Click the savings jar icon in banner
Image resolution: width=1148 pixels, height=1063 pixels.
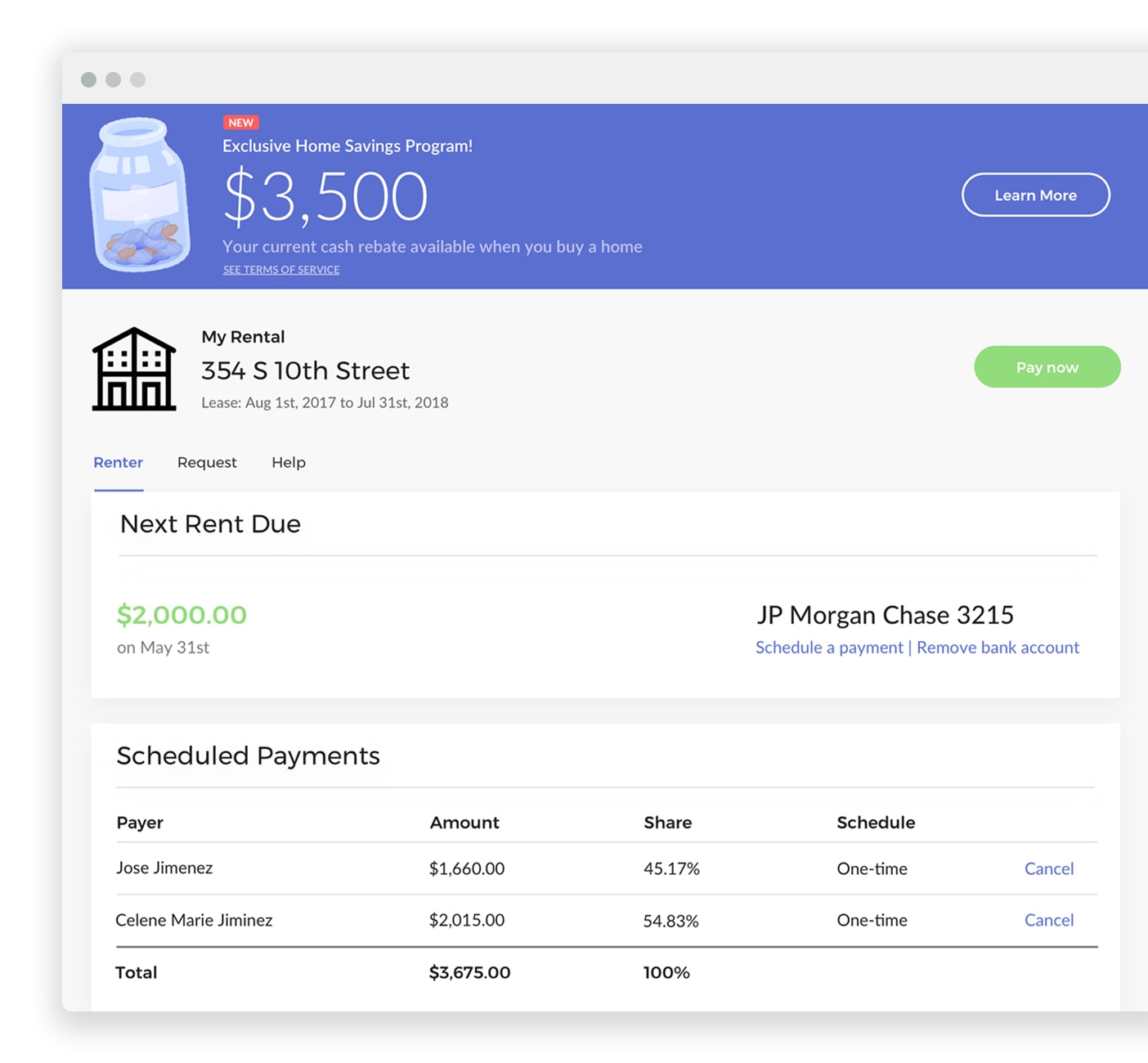pos(141,195)
